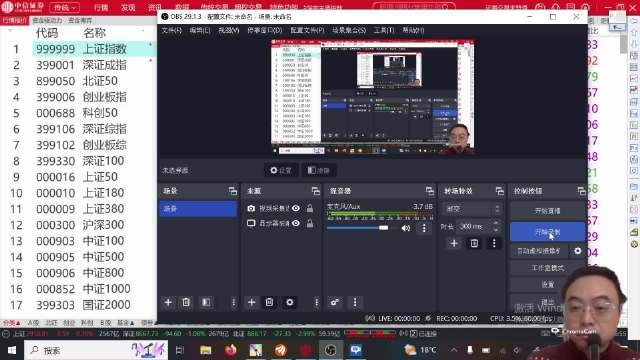
Task: Undock the Controls panel float icon
Action: tap(582, 191)
